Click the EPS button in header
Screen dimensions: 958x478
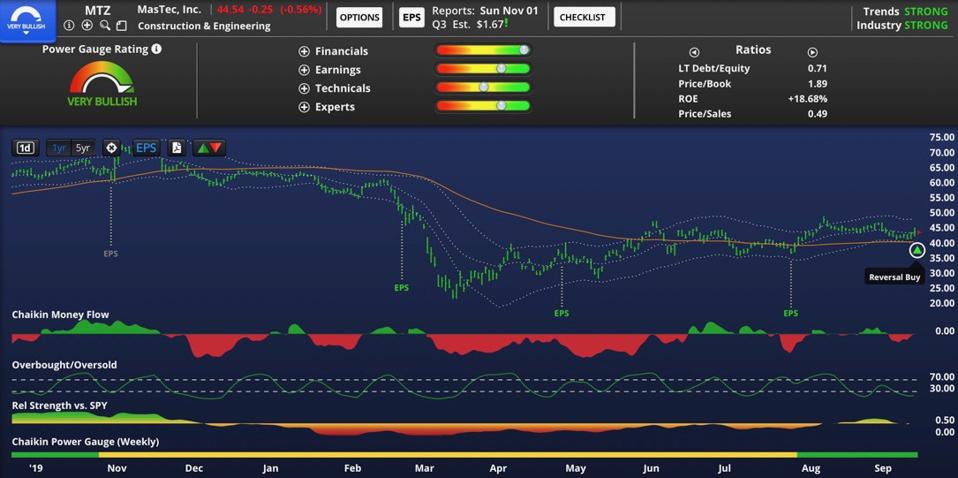(x=411, y=17)
